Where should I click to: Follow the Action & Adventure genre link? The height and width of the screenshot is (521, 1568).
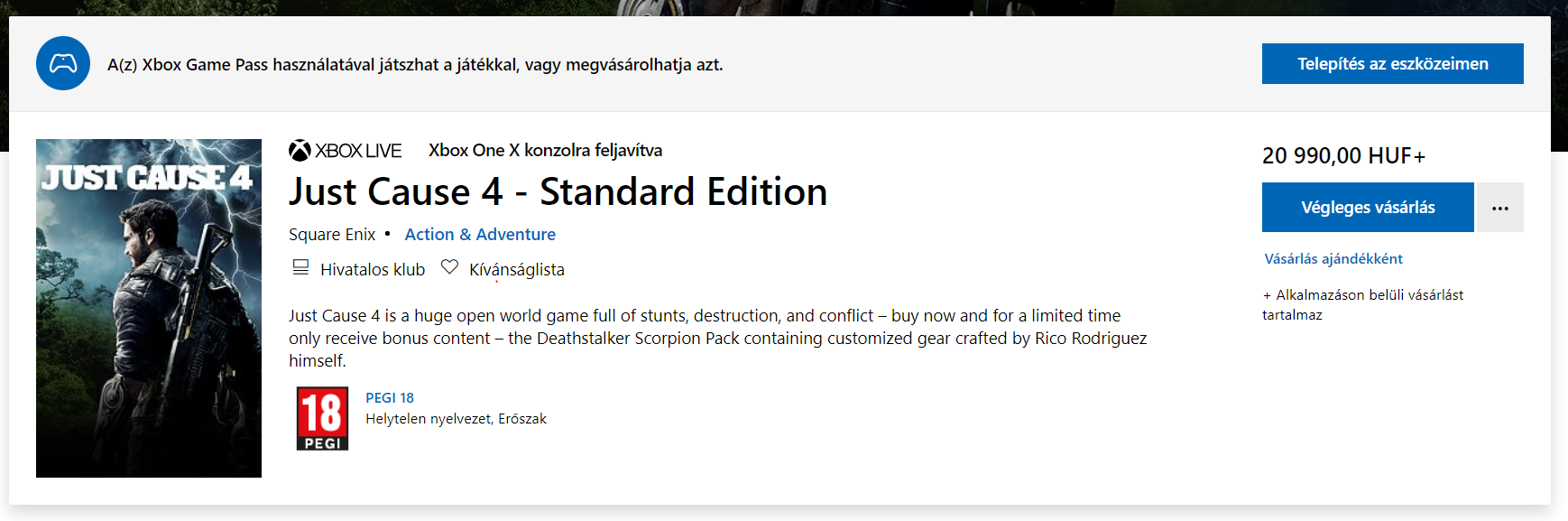(x=480, y=235)
